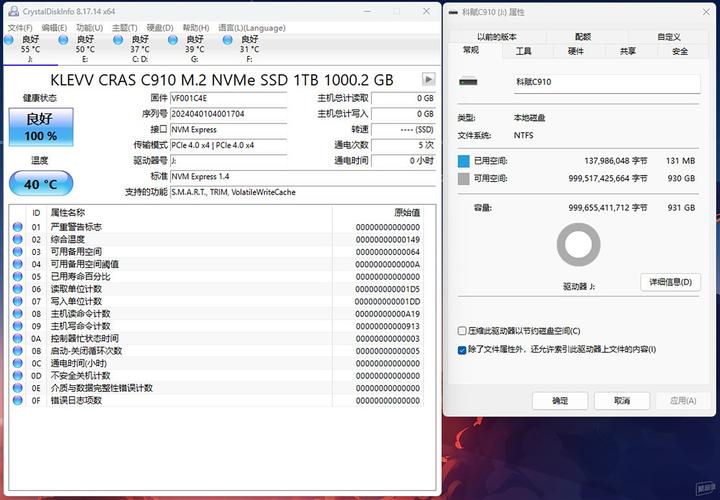Select drive F: status icon at 31 °C
Screen dimensions: 720x500
(227, 40)
